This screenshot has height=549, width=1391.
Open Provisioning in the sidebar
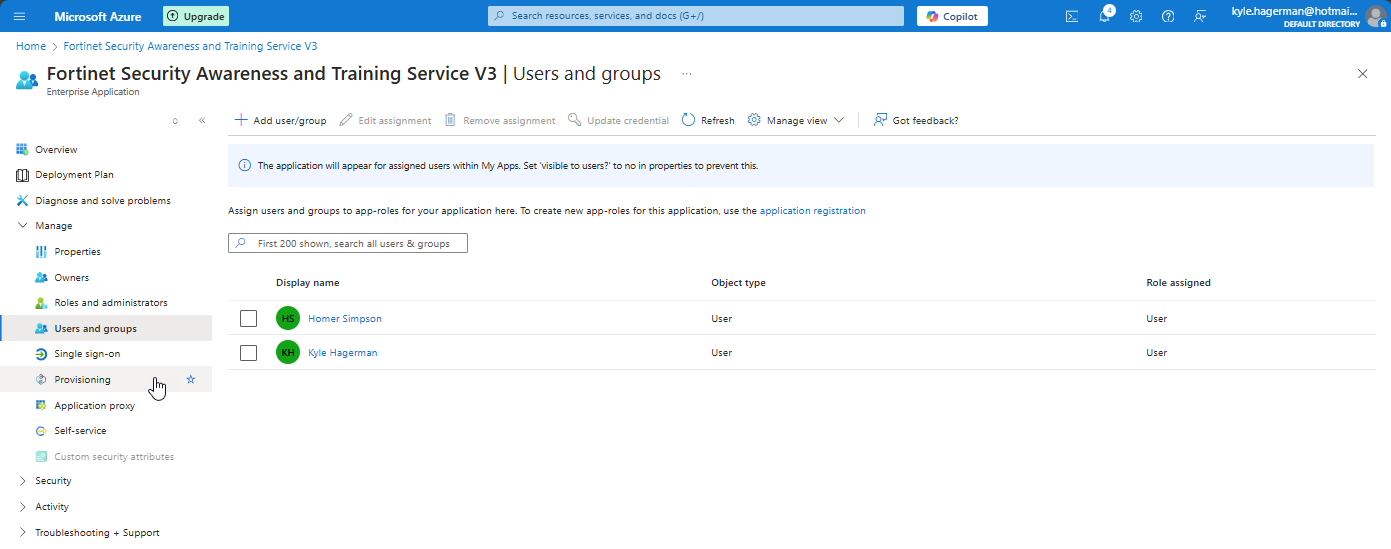(x=106, y=380)
